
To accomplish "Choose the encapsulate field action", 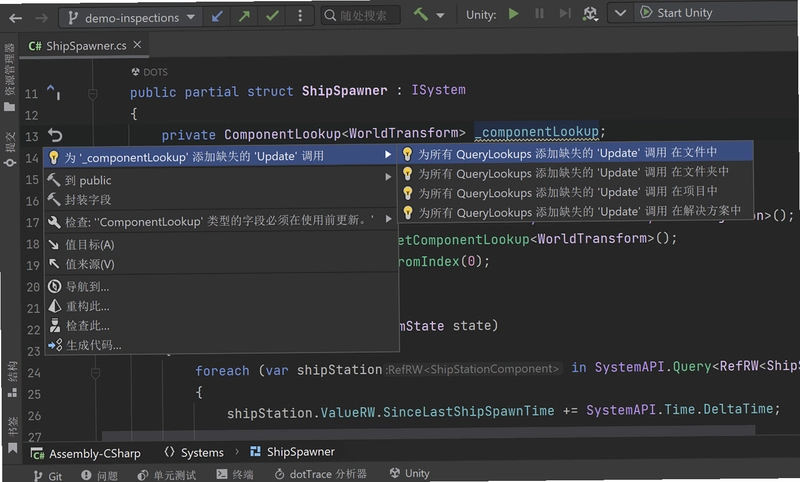I will point(220,199).
